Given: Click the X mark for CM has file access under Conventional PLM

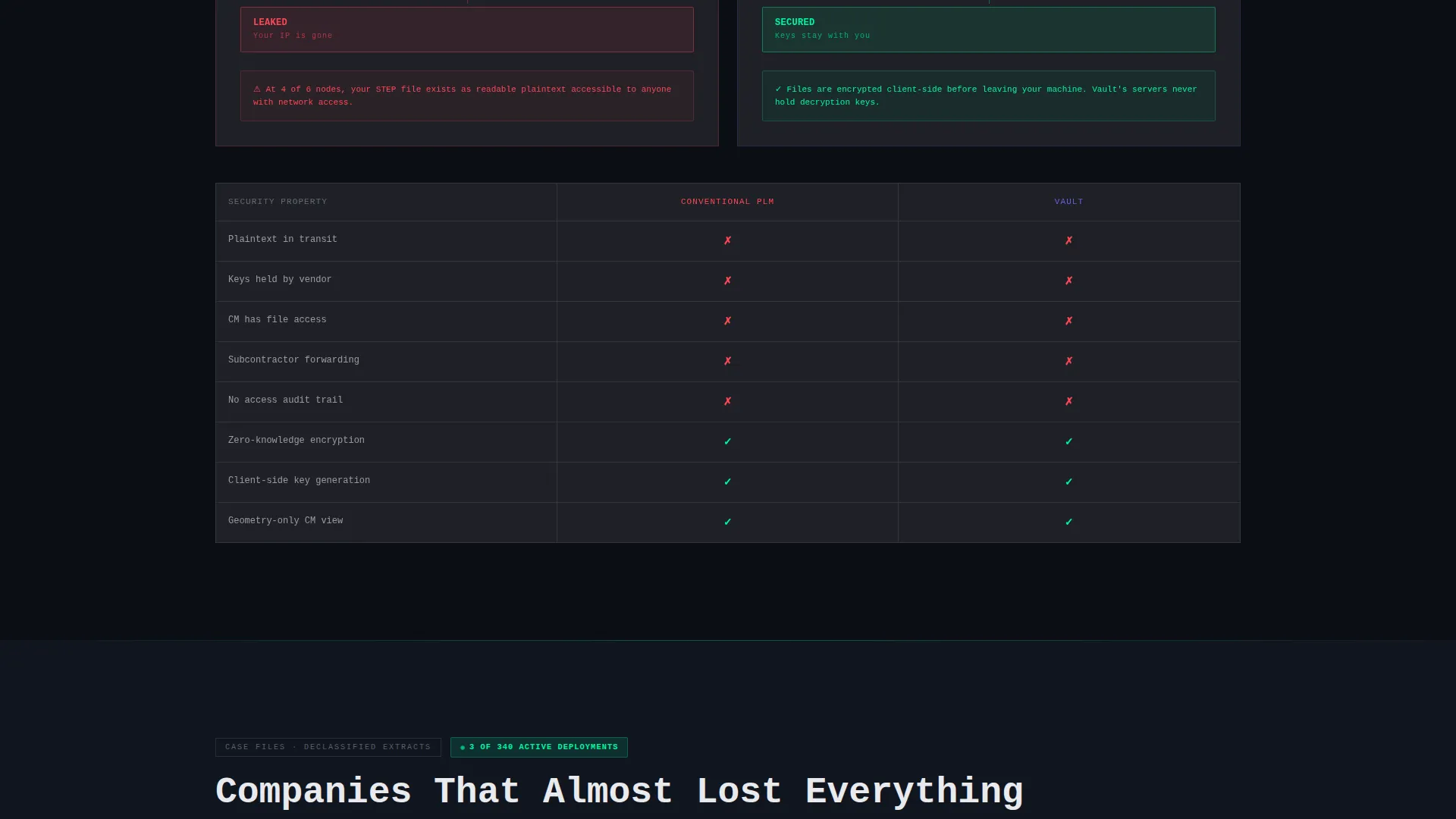Looking at the screenshot, I should point(727,321).
